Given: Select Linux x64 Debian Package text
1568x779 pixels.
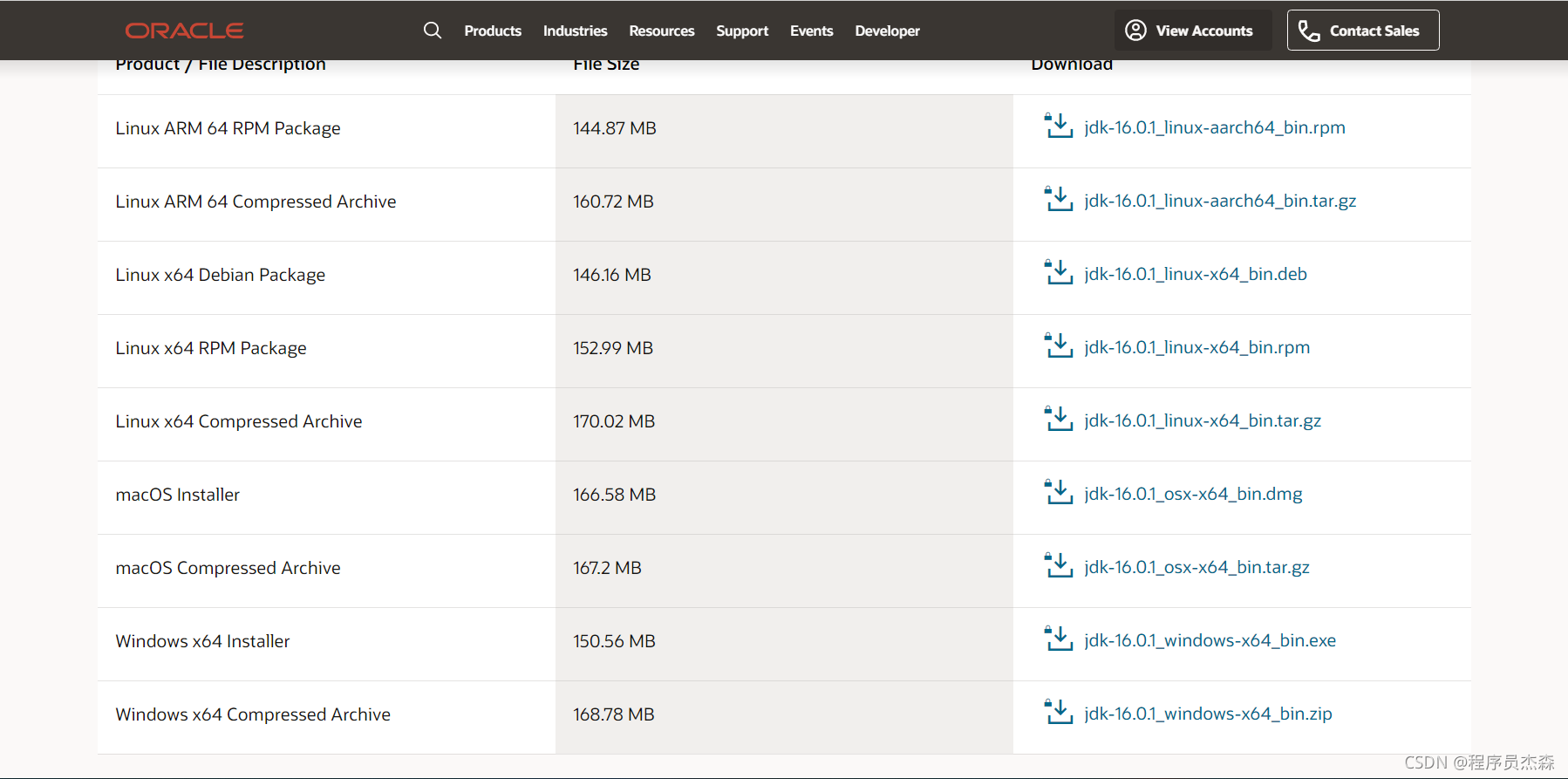Looking at the screenshot, I should [x=220, y=275].
